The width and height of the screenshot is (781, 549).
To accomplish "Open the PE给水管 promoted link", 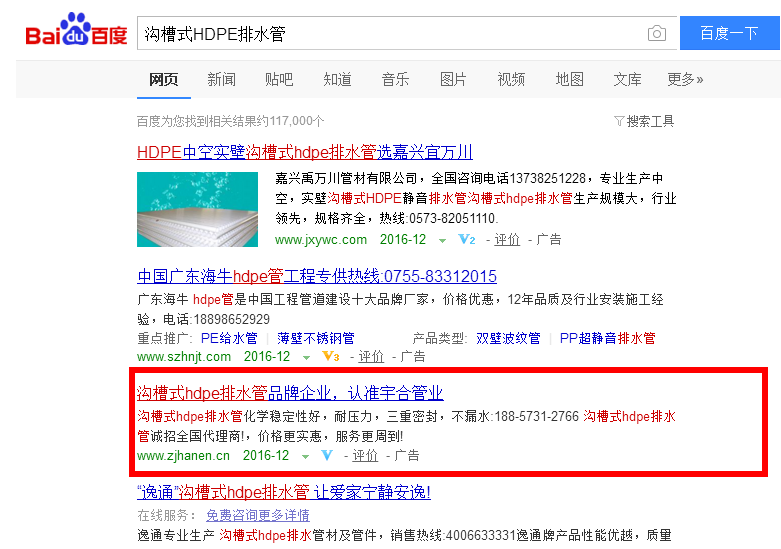I will click(229, 338).
